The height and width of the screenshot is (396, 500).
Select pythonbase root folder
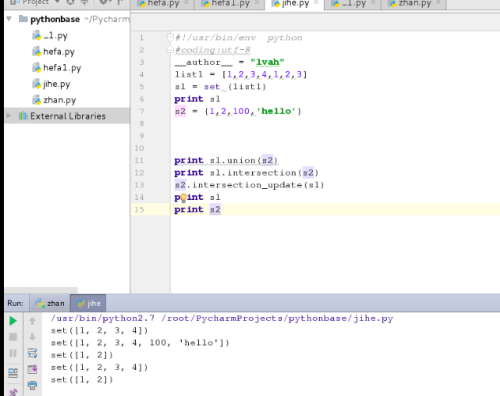[x=55, y=19]
